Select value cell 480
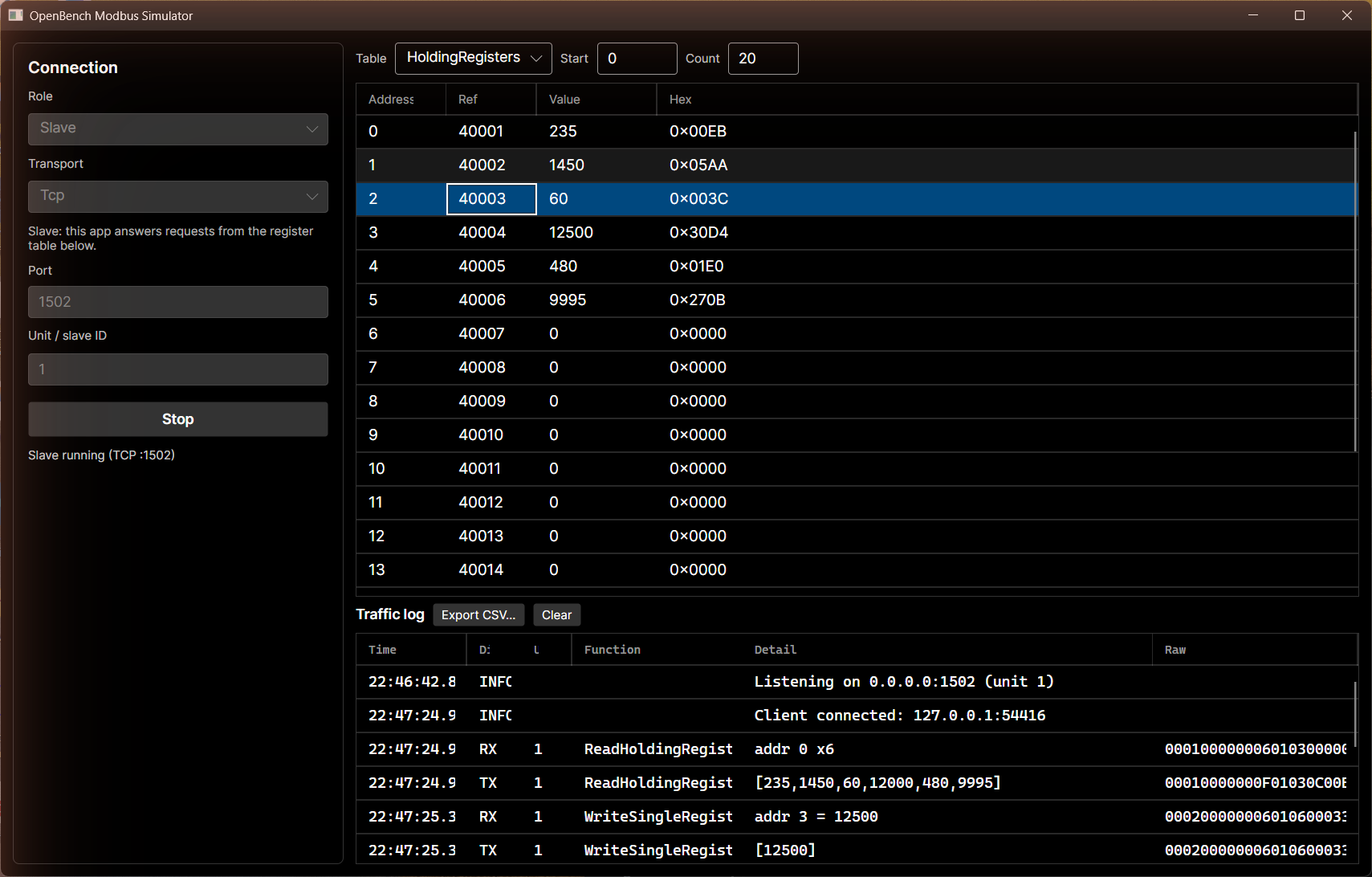1372x877 pixels. tap(596, 267)
